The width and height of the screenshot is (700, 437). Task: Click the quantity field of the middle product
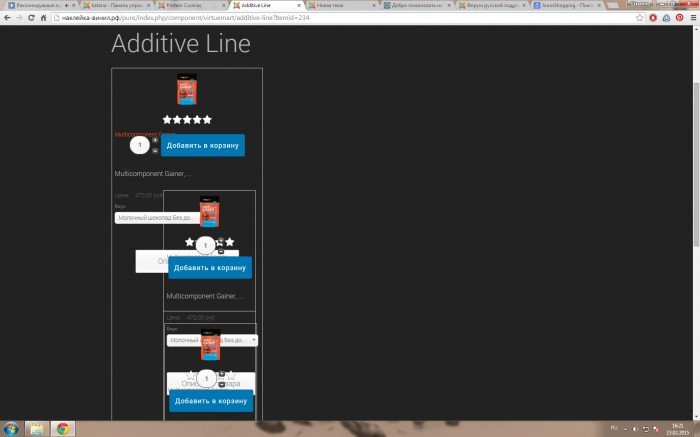pos(205,245)
